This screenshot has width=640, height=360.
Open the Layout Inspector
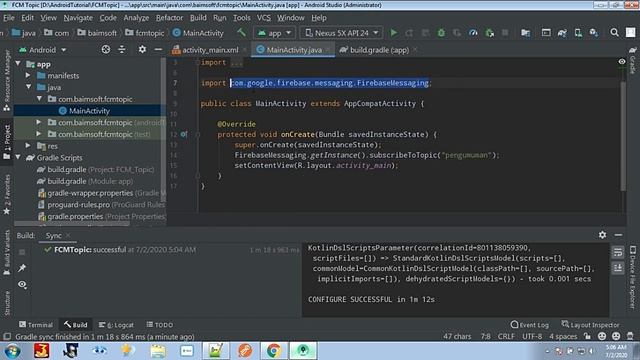coord(590,325)
